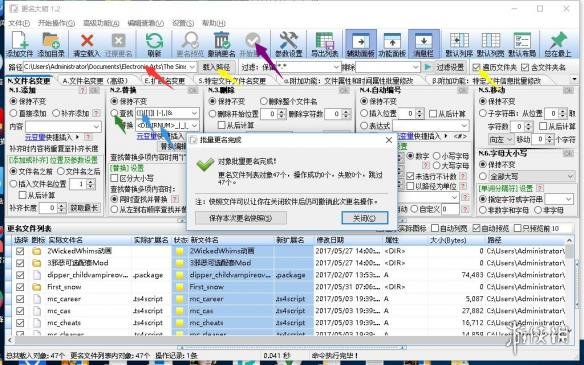
Task: Click the 添加文件 toolbar icon
Action: pyautogui.click(x=19, y=40)
